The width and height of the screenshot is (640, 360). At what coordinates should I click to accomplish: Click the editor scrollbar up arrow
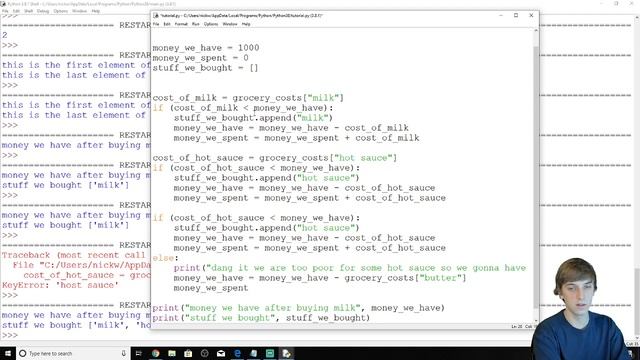(x=536, y=31)
